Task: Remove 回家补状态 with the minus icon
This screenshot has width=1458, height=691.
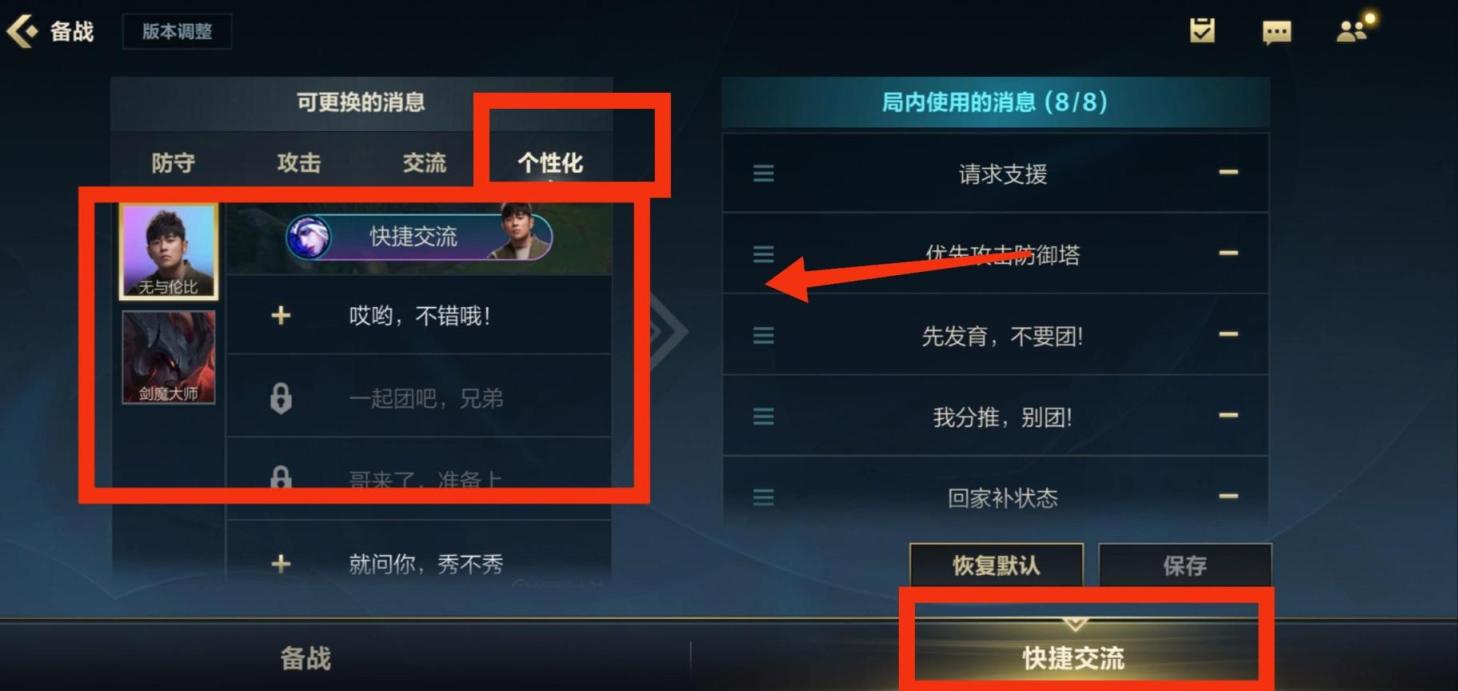Action: [1228, 496]
